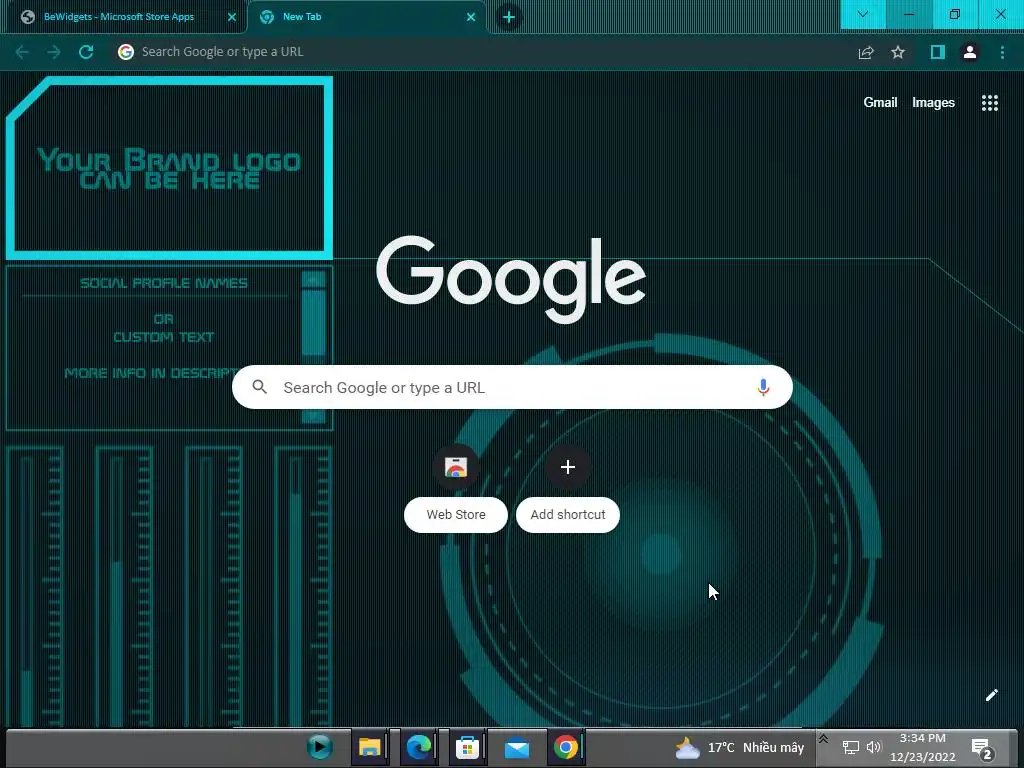Open a new tab with the plus button
1024x768 pixels.
[509, 17]
